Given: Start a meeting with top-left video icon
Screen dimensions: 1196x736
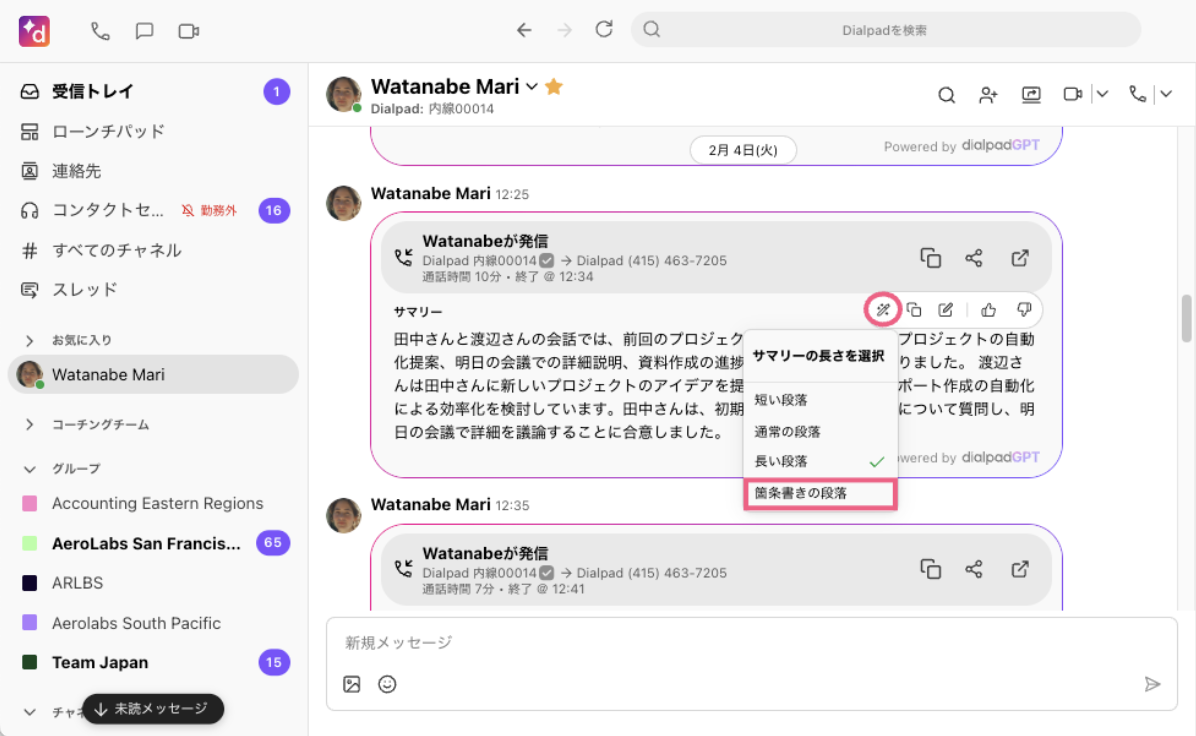Looking at the screenshot, I should tap(188, 31).
